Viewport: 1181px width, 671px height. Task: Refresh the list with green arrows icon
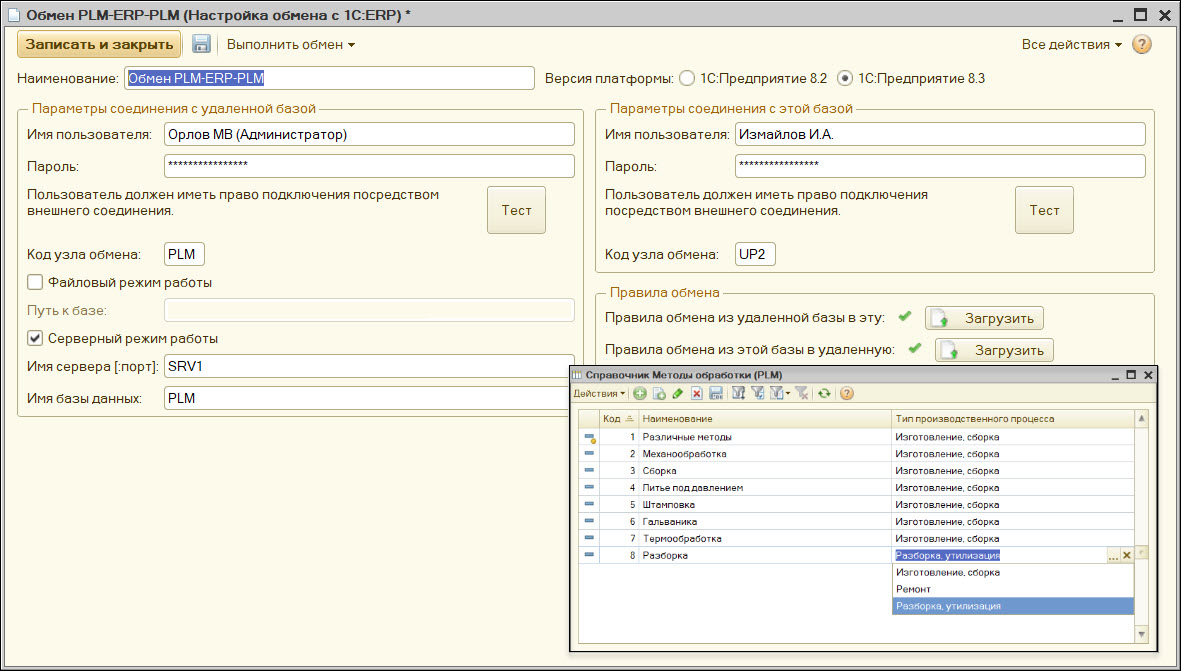click(x=824, y=394)
